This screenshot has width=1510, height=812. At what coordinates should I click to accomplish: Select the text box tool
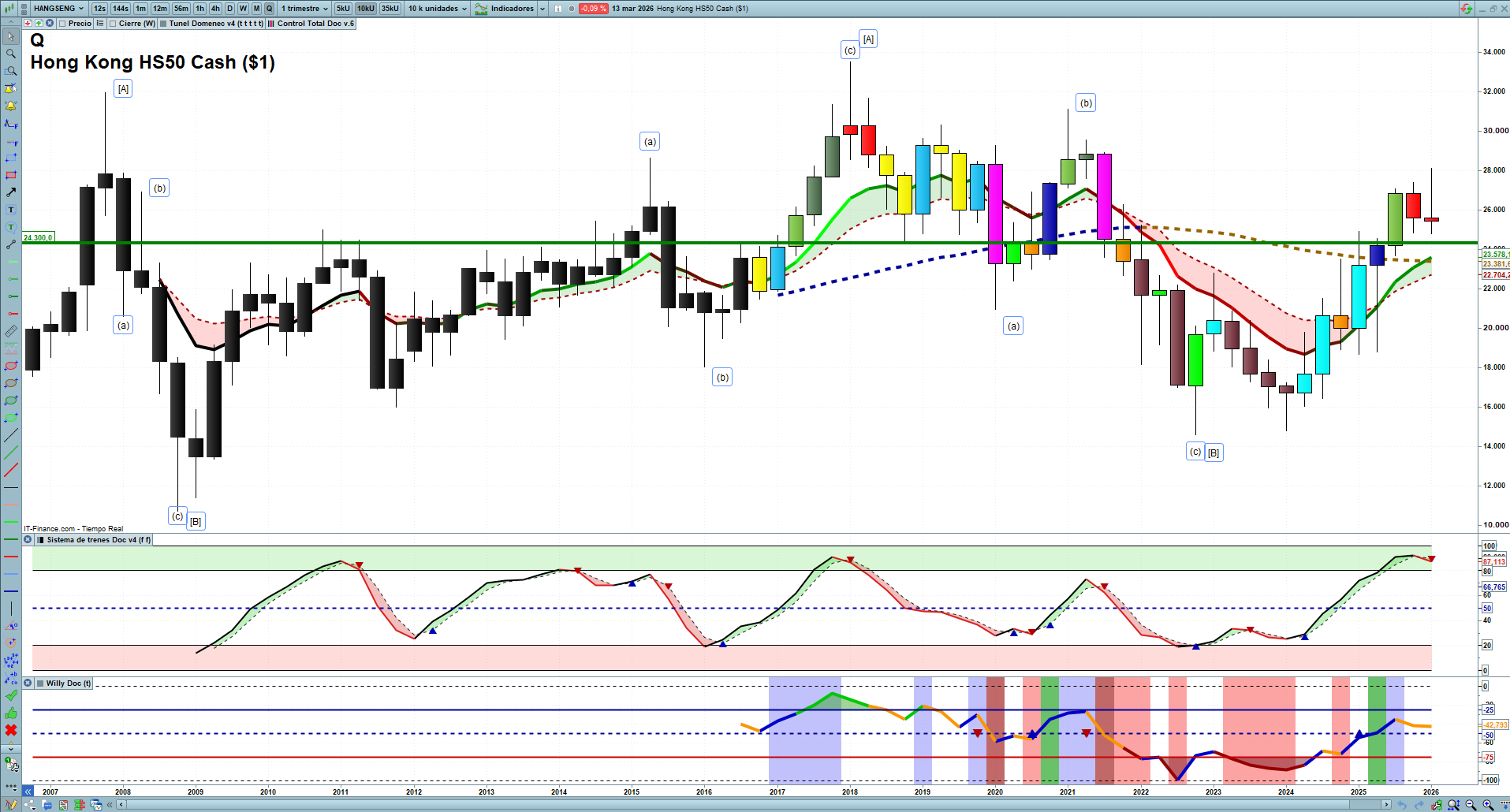(11, 210)
